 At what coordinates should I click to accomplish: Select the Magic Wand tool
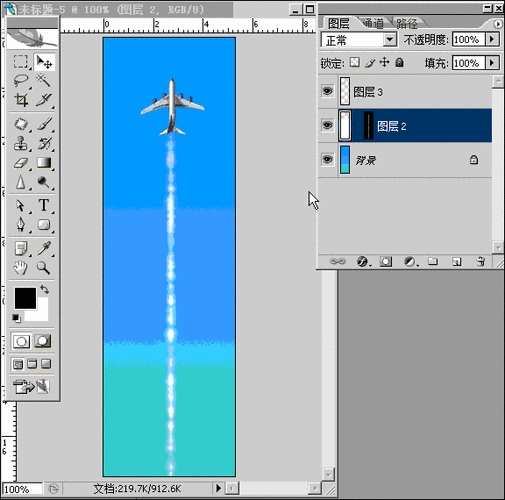[44, 80]
